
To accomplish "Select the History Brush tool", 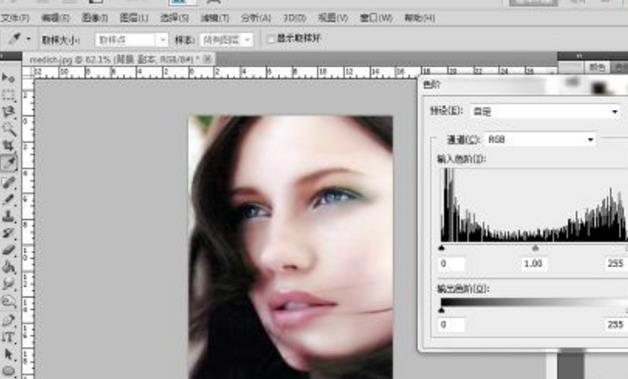I will [8, 233].
